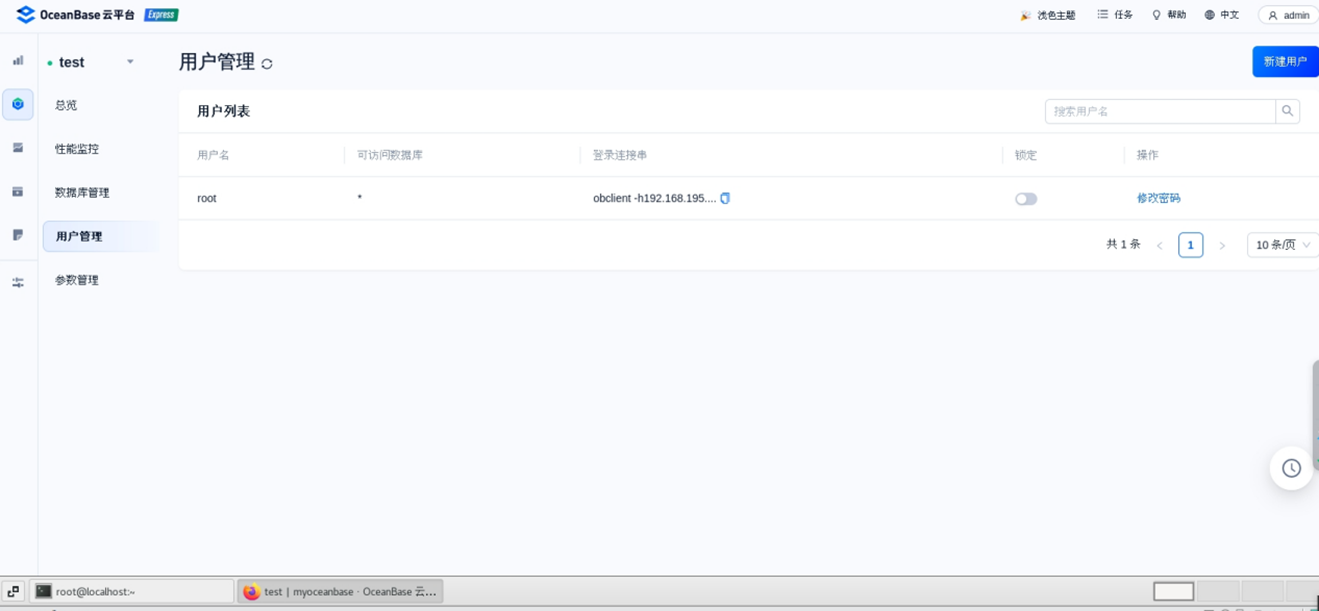Open the 任务 list

(x=1115, y=15)
